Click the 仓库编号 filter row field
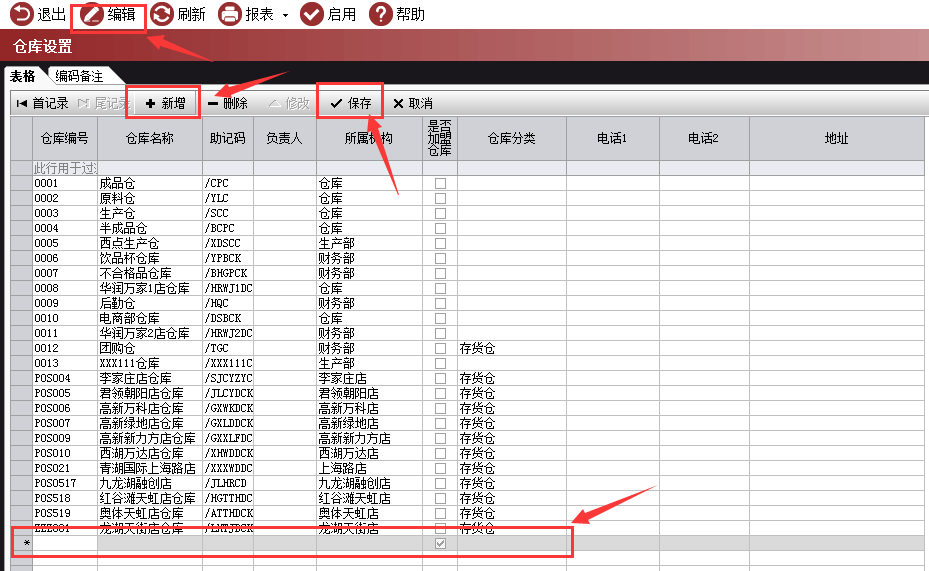The image size is (929, 571). click(x=65, y=168)
